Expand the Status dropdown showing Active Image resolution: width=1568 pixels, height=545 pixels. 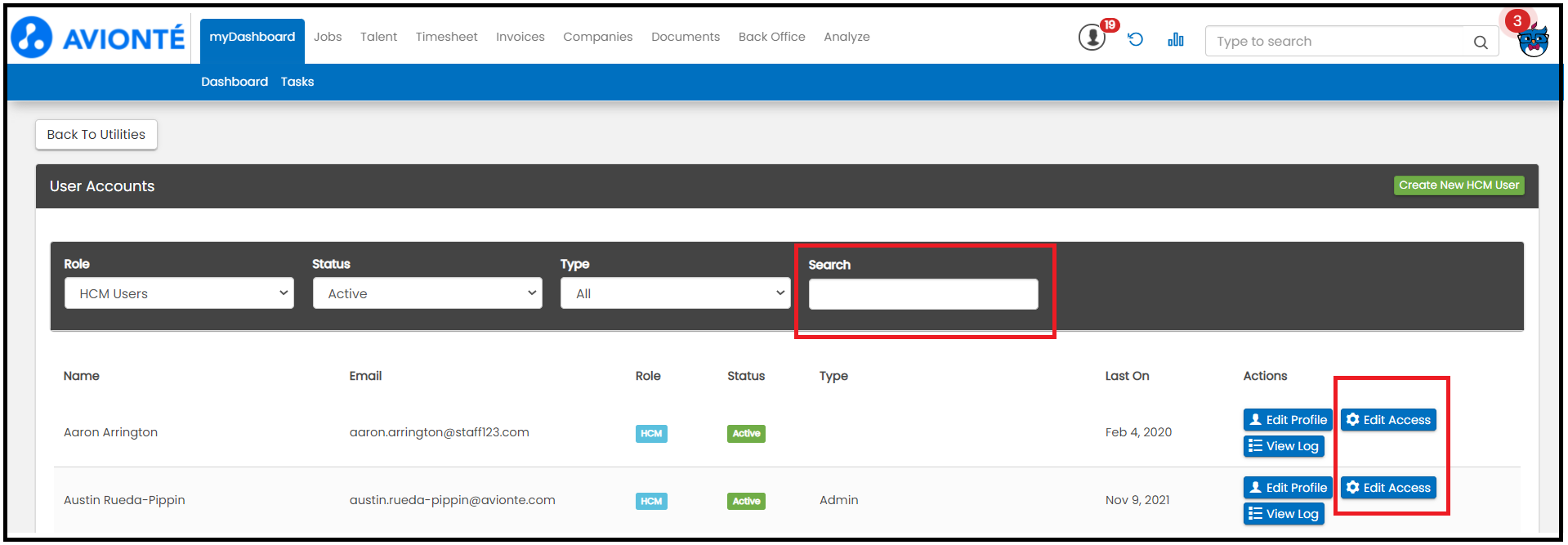pos(427,293)
